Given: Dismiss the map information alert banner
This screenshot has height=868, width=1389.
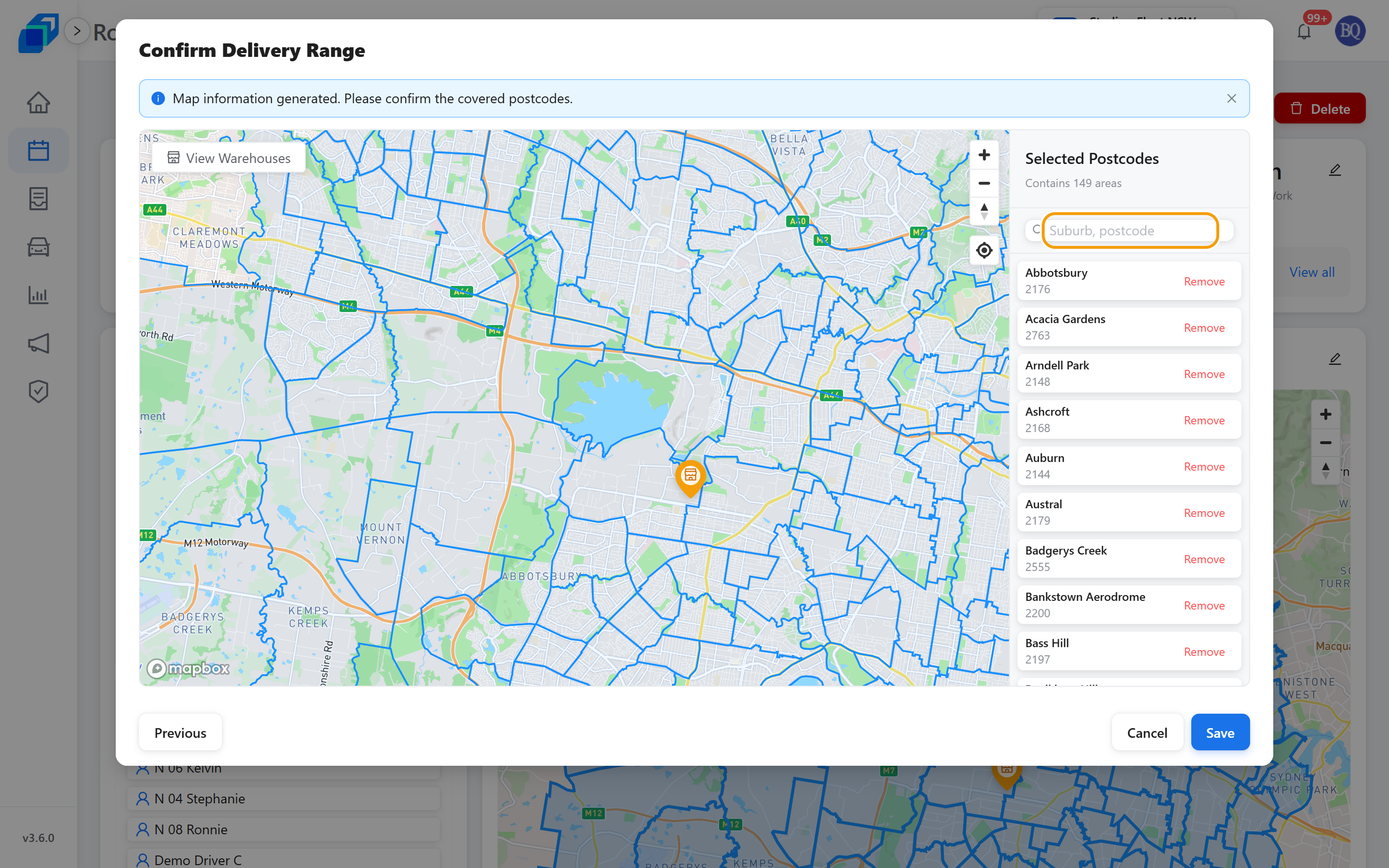Looking at the screenshot, I should point(1231,98).
